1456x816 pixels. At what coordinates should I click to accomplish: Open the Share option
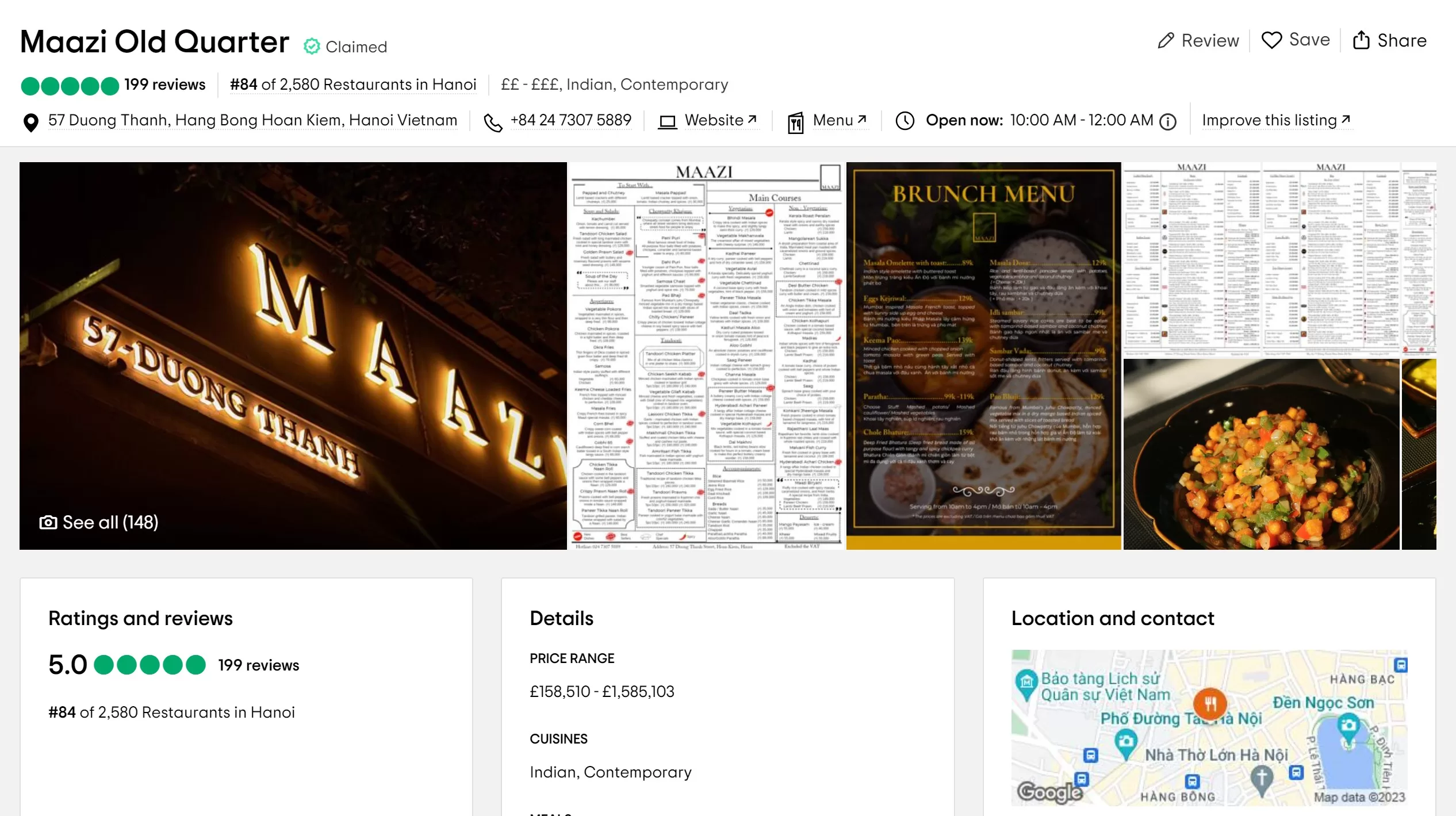[1390, 40]
